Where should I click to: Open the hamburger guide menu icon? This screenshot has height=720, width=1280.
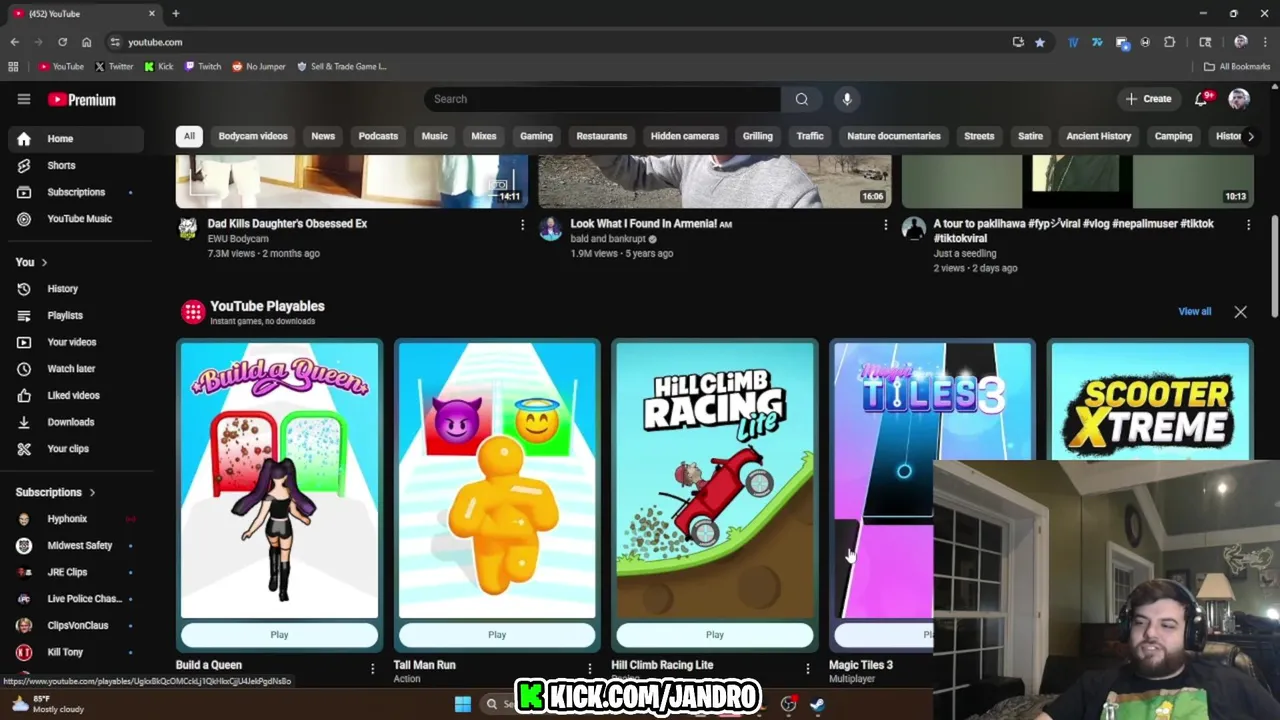tap(24, 99)
